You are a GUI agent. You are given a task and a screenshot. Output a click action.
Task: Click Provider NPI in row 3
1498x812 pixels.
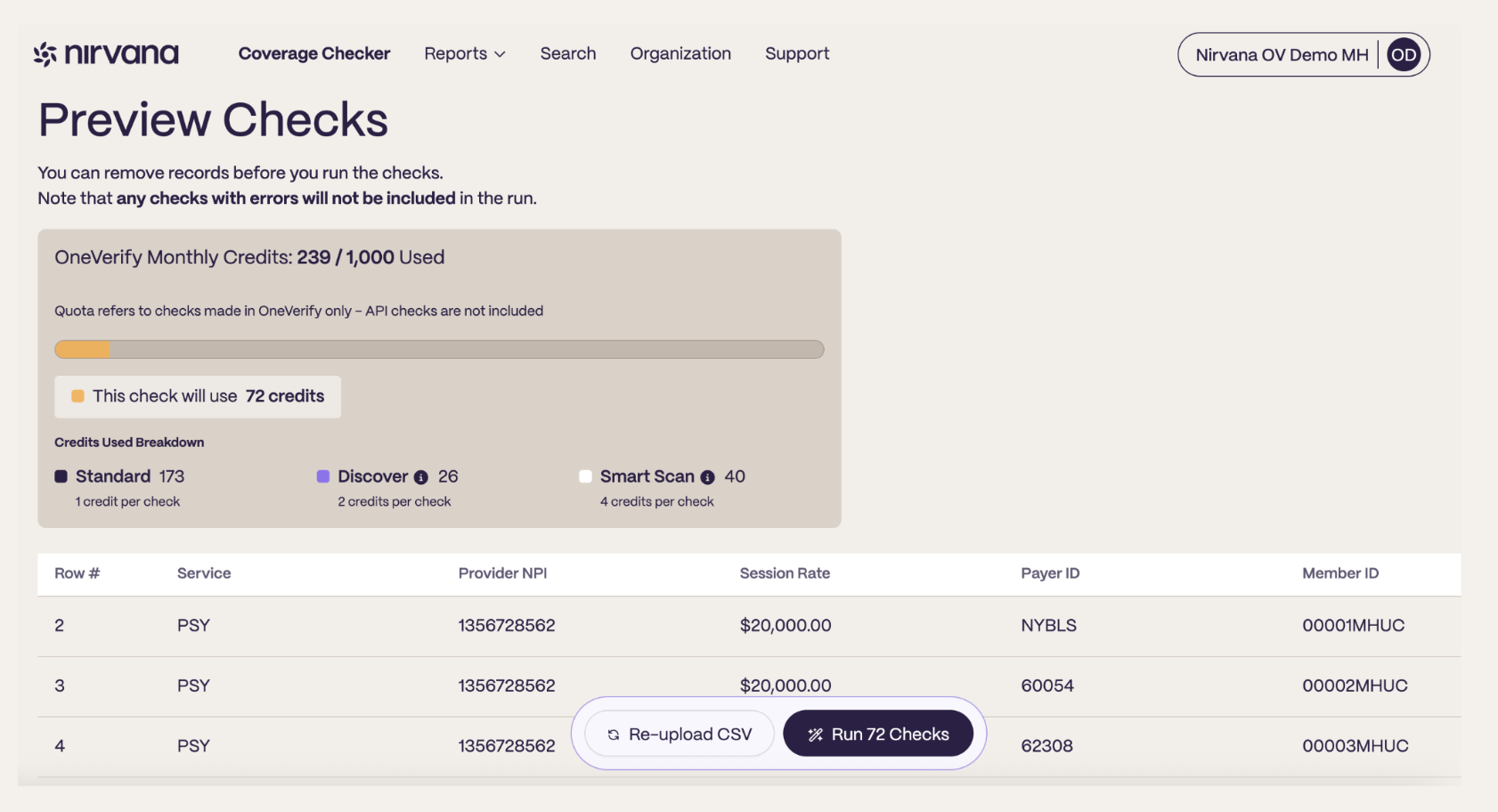point(507,686)
